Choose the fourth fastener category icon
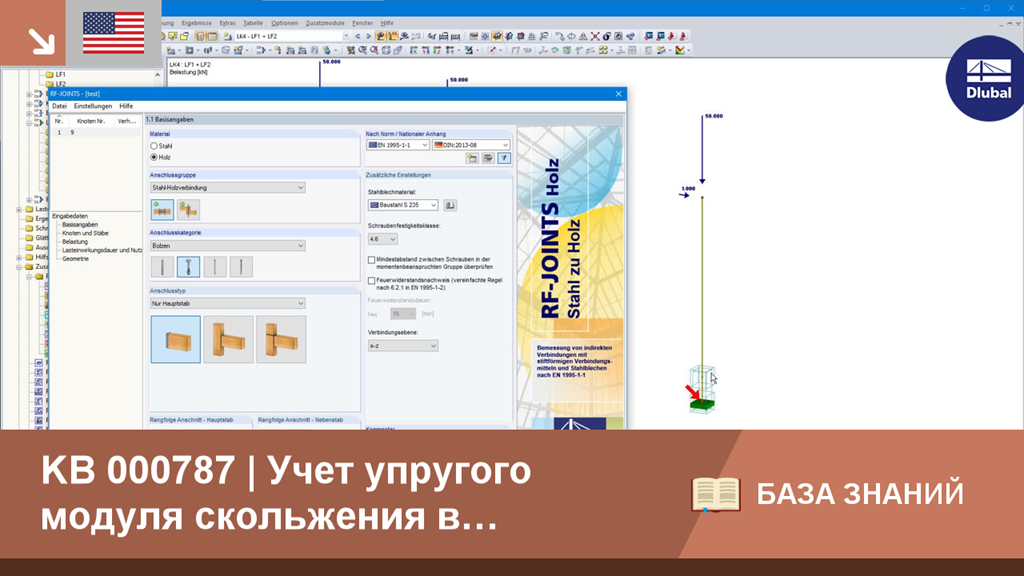Screen dimensions: 1024x576 point(241,267)
